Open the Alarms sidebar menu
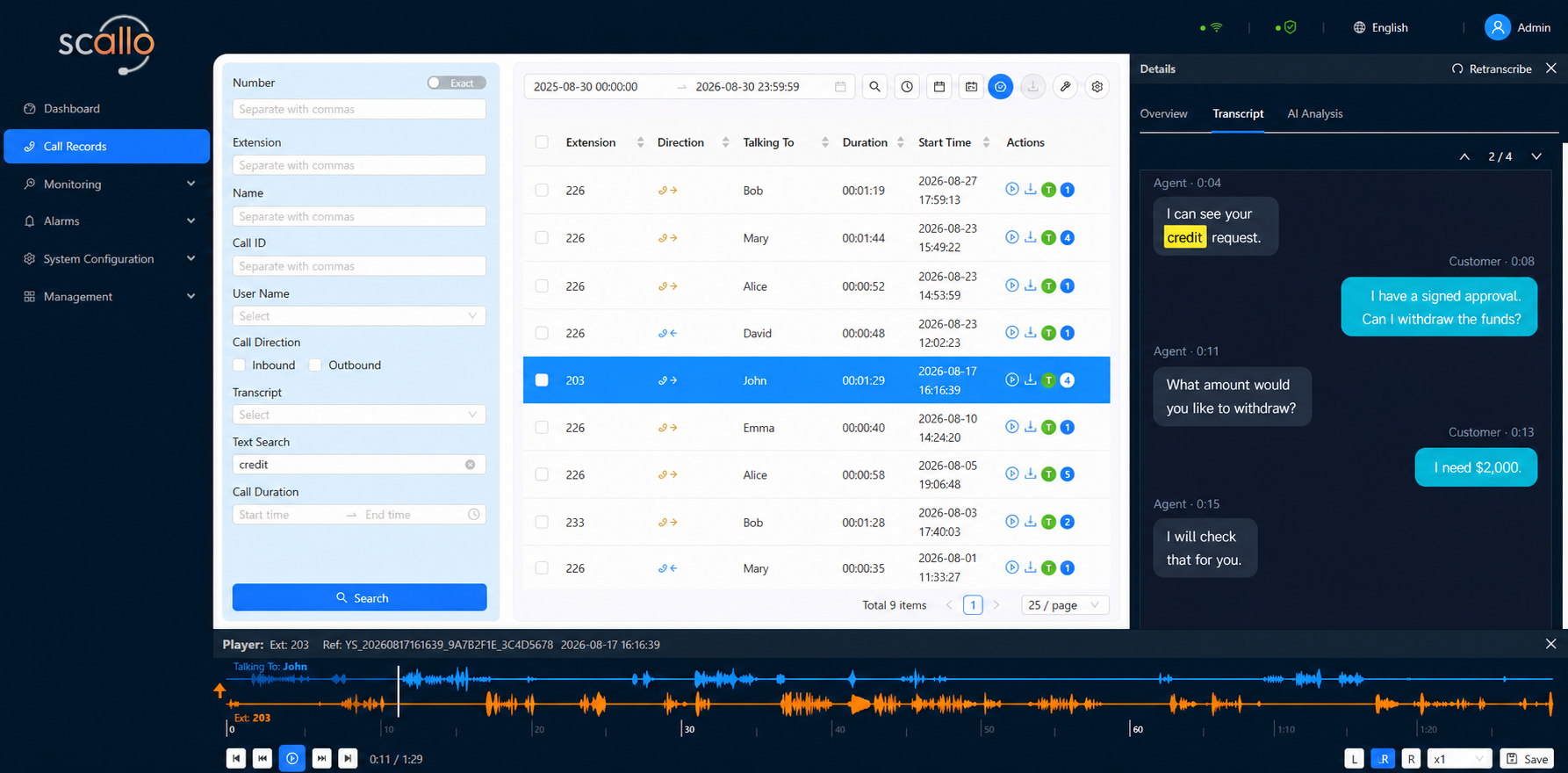Viewport: 1568px width, 773px height. 107,221
